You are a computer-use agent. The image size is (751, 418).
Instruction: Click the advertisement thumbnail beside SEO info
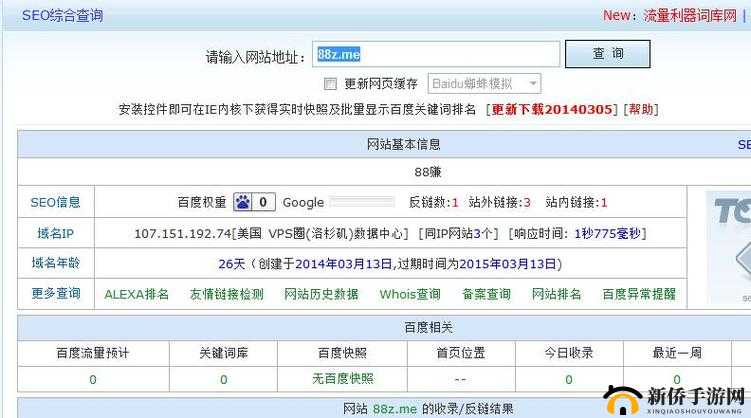[x=728, y=247]
